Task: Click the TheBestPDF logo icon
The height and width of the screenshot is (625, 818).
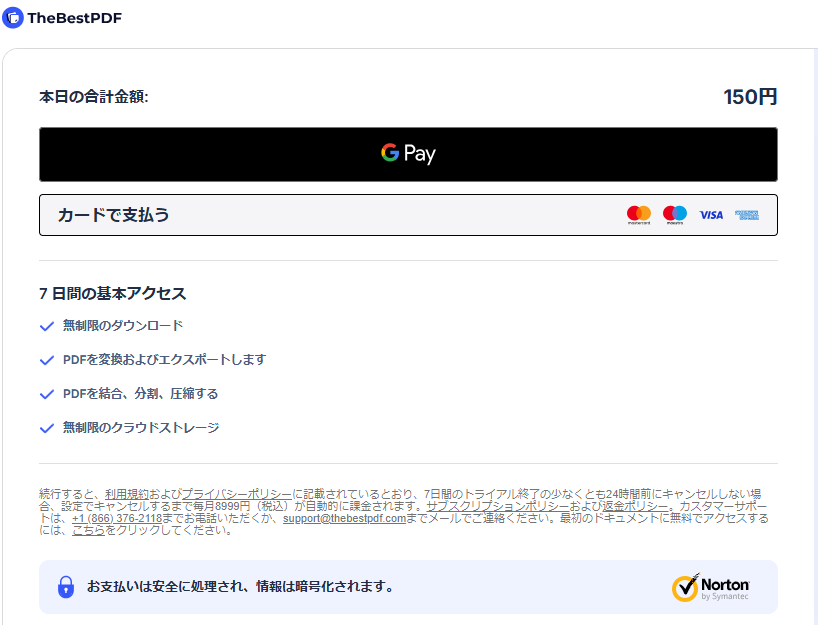Action: [x=13, y=18]
